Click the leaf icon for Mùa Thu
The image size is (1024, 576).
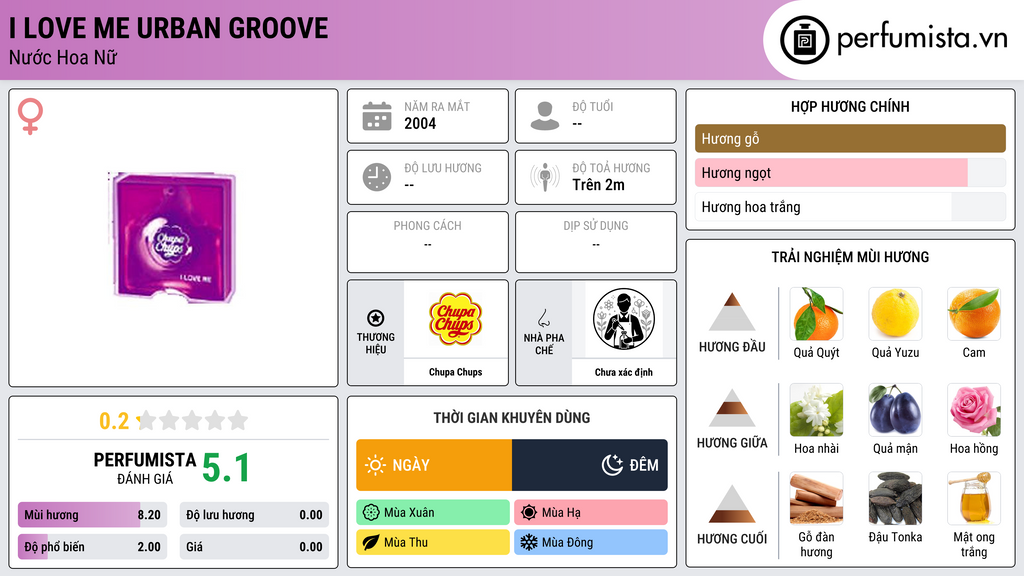371,542
